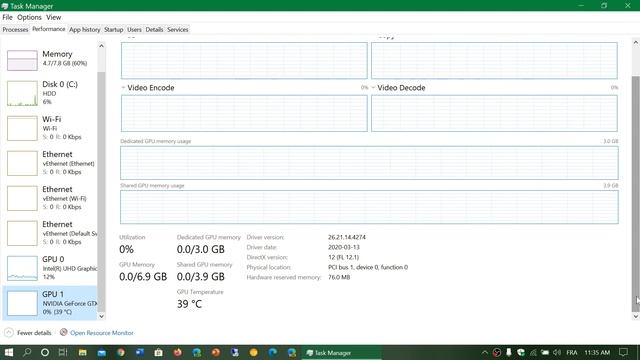Select Ethernet vEthernet (Default Sw entry

(x=50, y=233)
